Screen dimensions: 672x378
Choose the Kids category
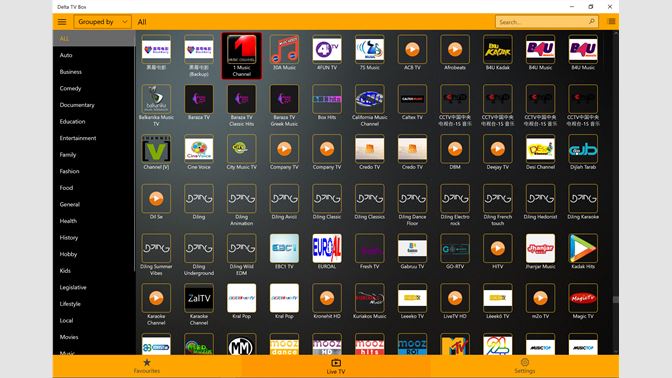(94, 271)
